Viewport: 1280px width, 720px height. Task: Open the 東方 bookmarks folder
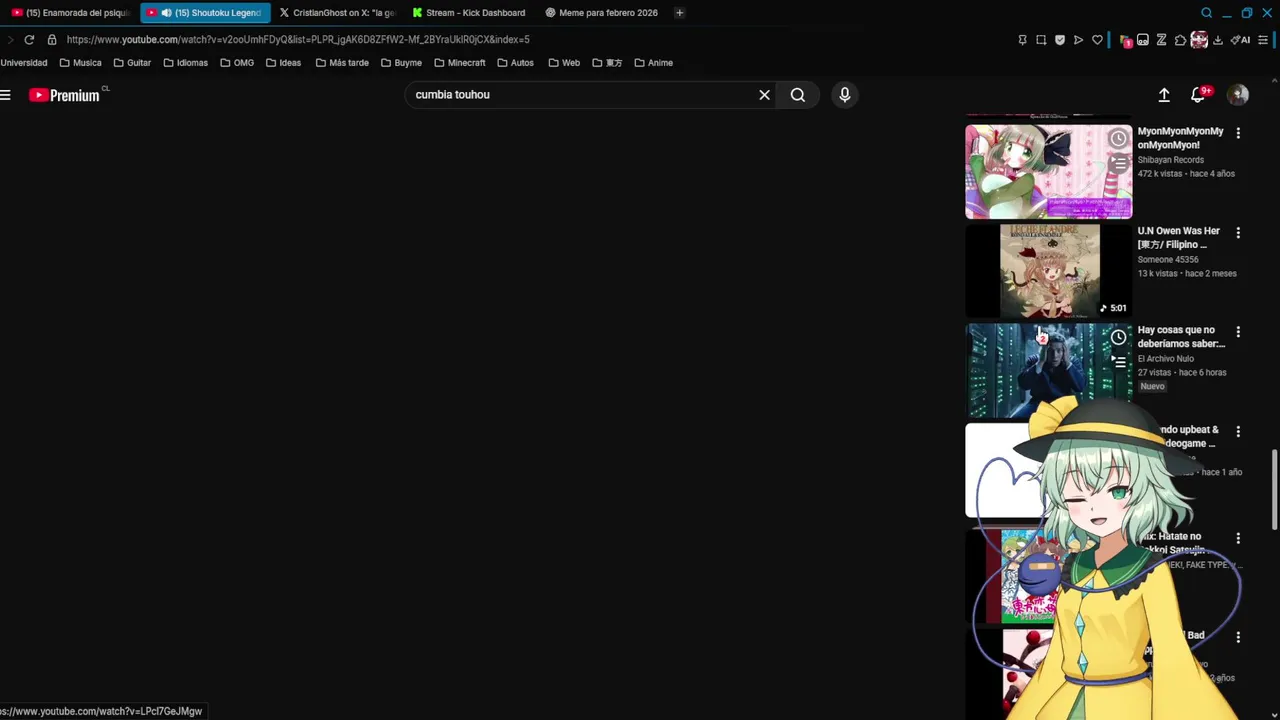click(607, 63)
